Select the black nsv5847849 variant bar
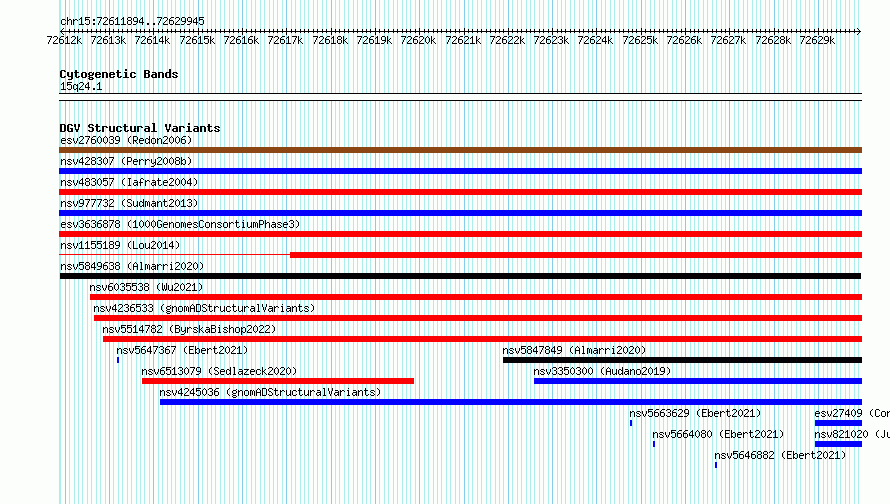 (x=682, y=360)
